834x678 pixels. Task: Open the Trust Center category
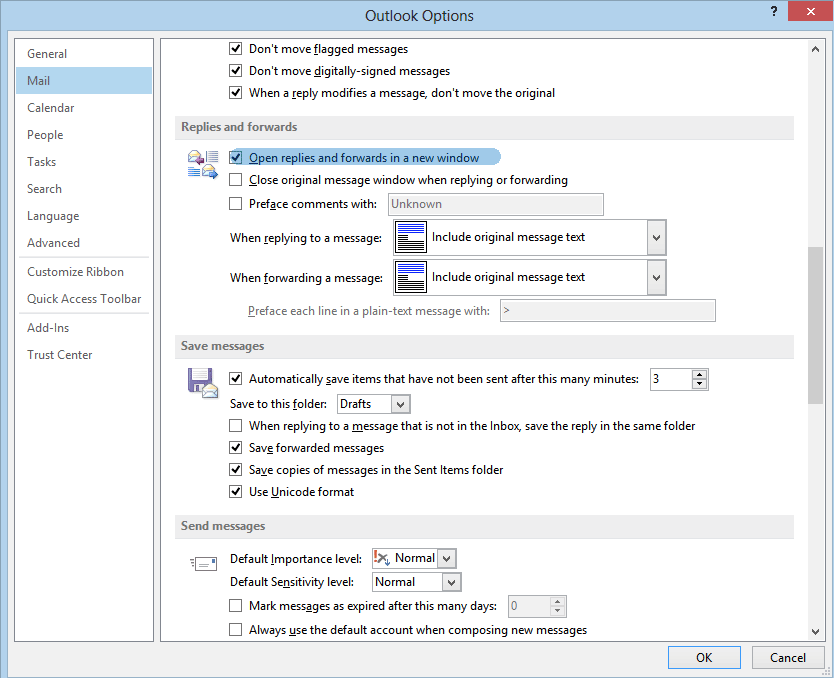point(60,355)
